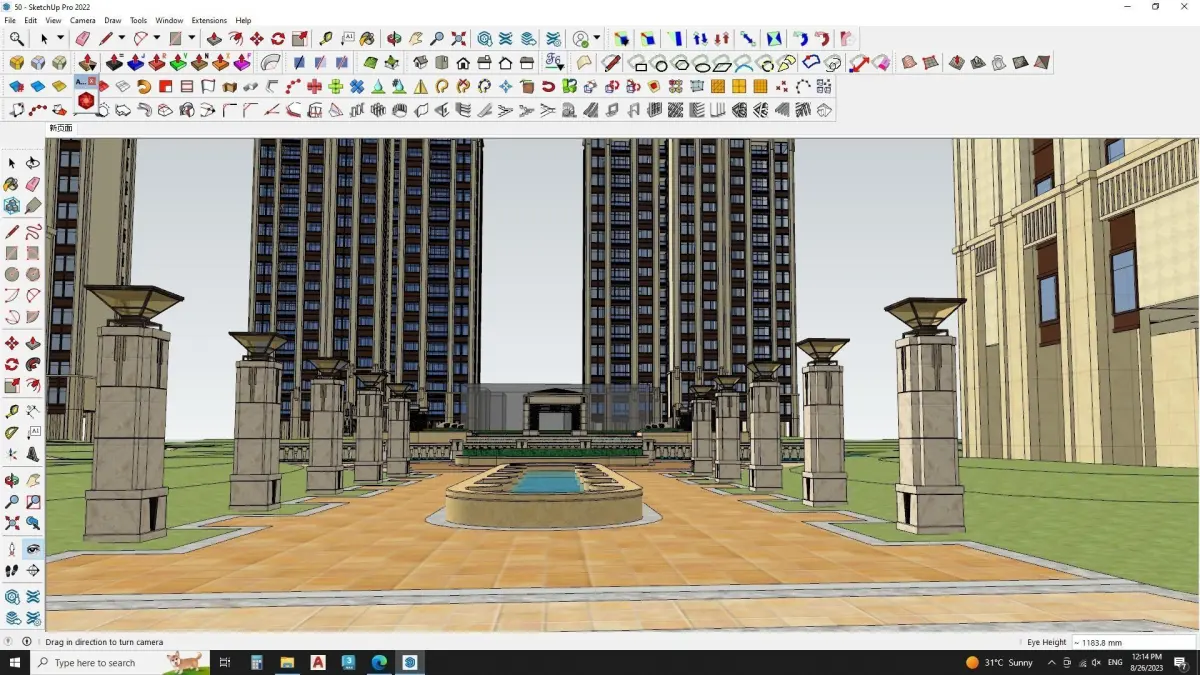Image resolution: width=1200 pixels, height=675 pixels.
Task: Expand the Select tool dropdown arrow
Action: pyautogui.click(x=60, y=38)
